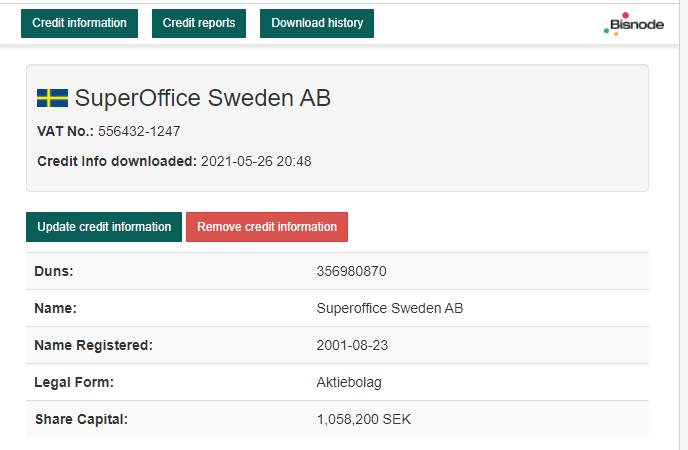Click the Duns: label
Image resolution: width=688 pixels, height=450 pixels.
pyautogui.click(x=54, y=271)
